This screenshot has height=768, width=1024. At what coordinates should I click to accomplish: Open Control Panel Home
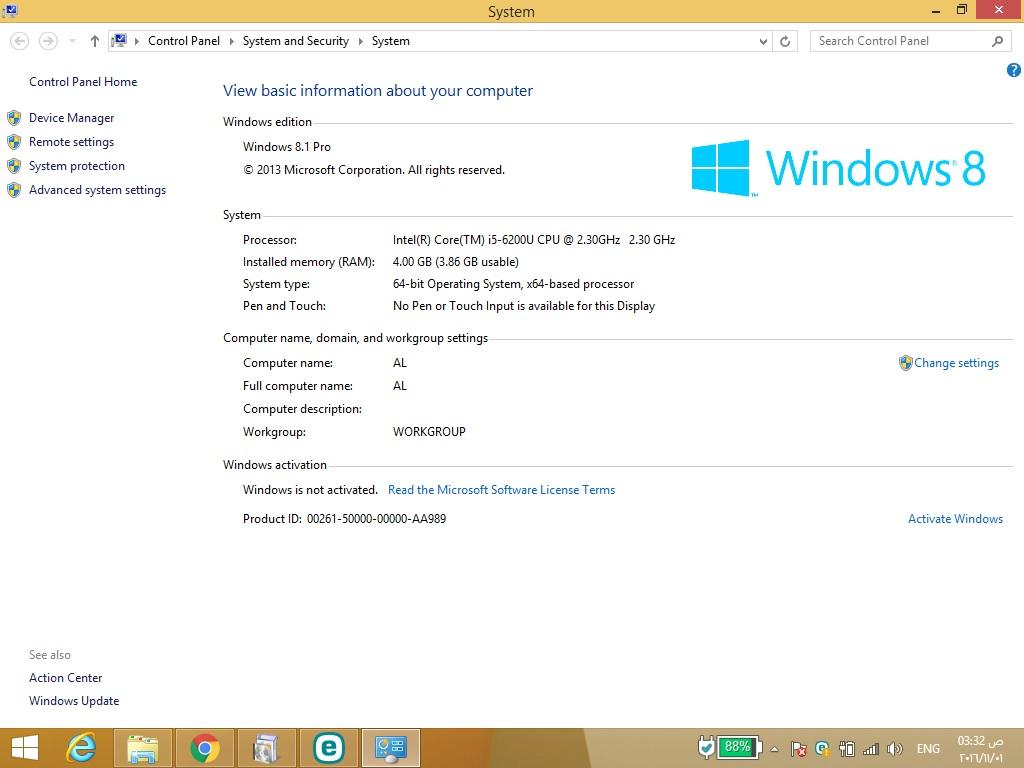pos(83,82)
